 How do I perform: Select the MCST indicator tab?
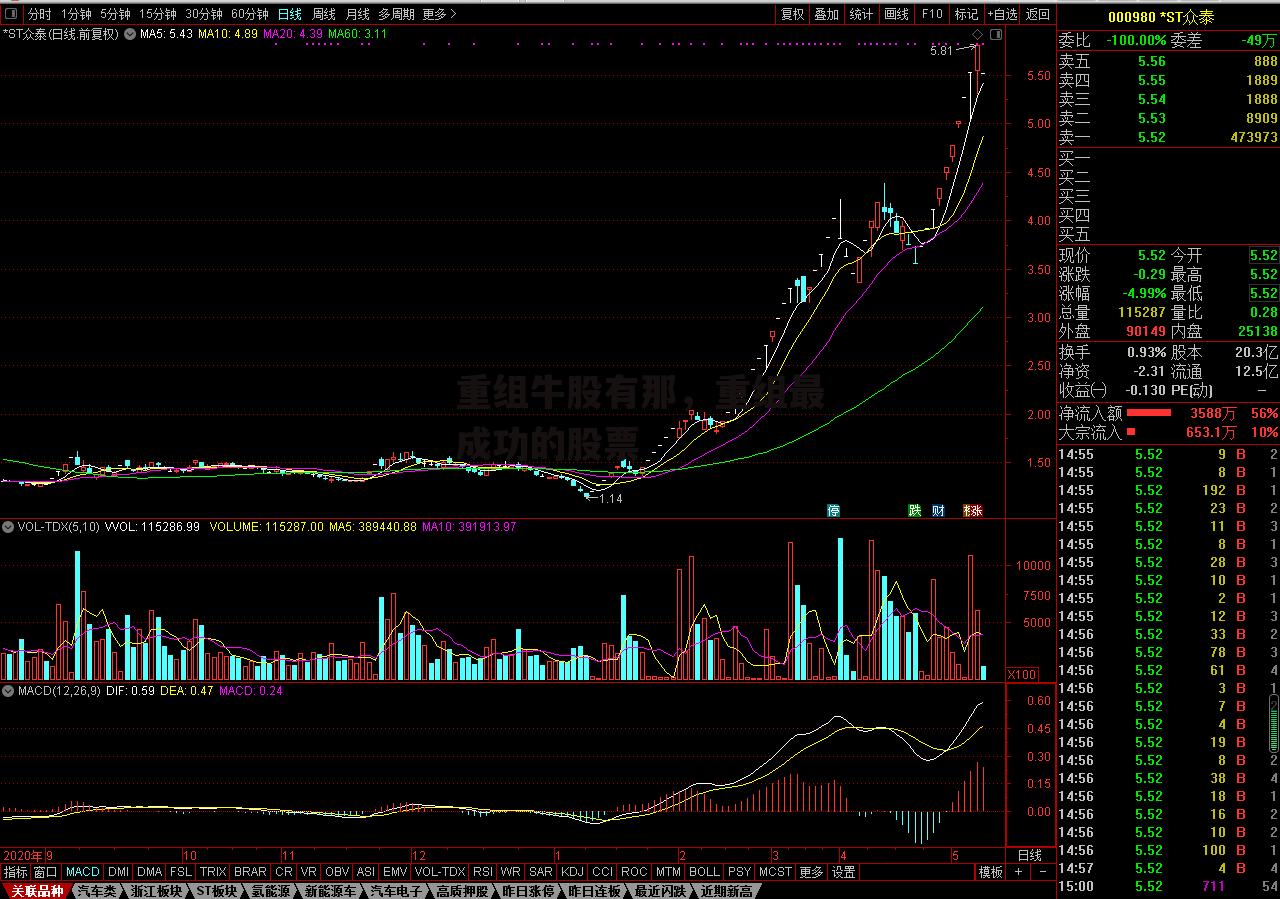[775, 872]
